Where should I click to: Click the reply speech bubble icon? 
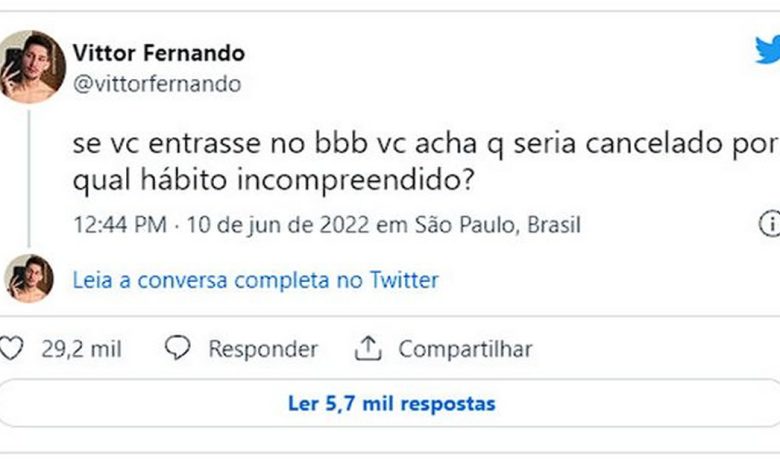tap(178, 349)
